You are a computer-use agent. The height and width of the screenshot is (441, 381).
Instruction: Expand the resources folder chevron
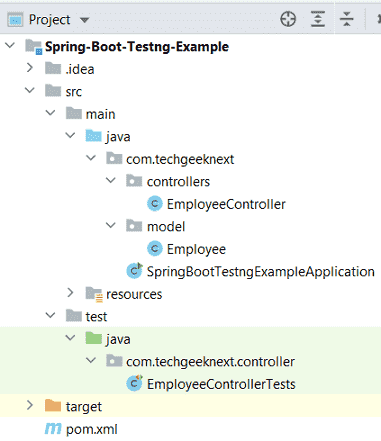(70, 293)
